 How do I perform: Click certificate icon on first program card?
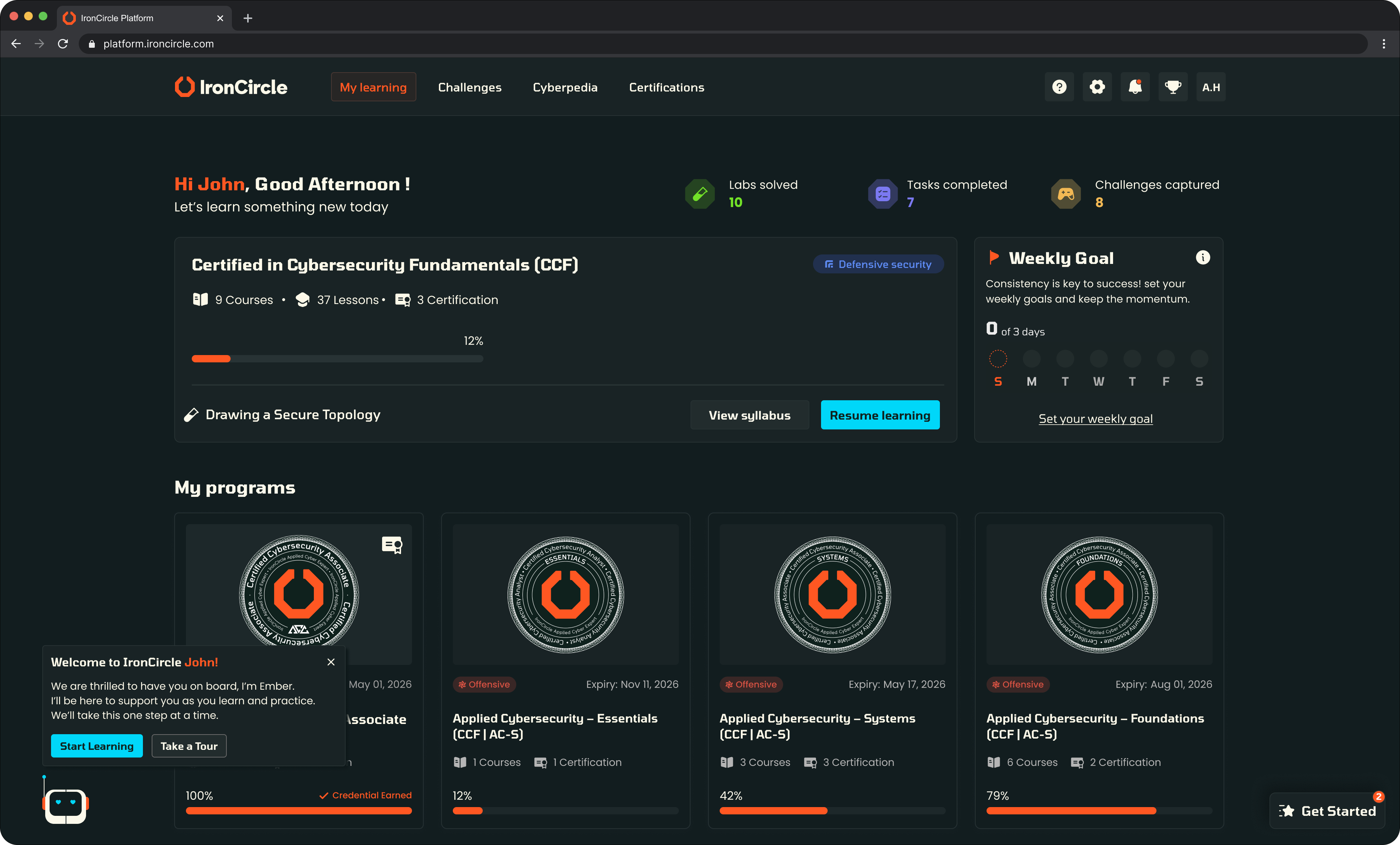[x=392, y=545]
